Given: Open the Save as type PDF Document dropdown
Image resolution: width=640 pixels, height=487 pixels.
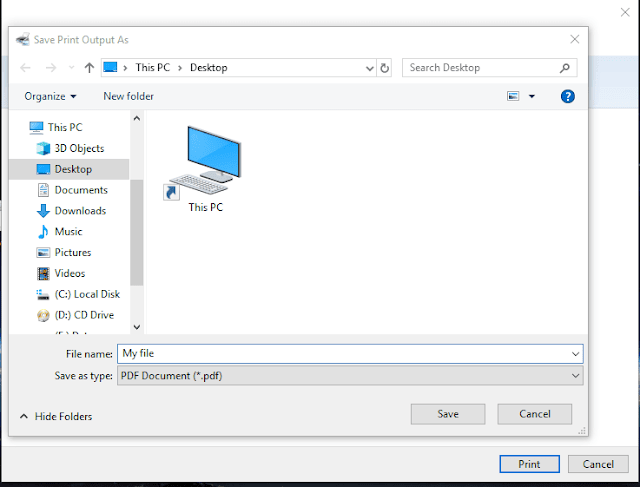Looking at the screenshot, I should 350,376.
